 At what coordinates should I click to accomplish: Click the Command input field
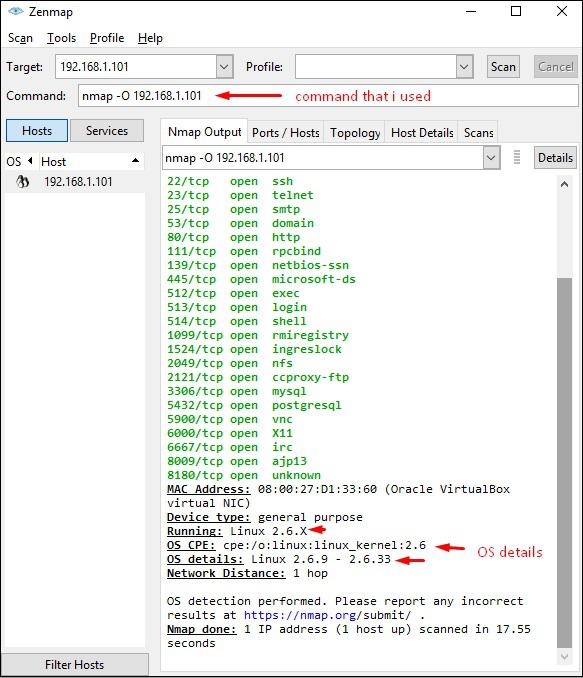click(x=328, y=96)
